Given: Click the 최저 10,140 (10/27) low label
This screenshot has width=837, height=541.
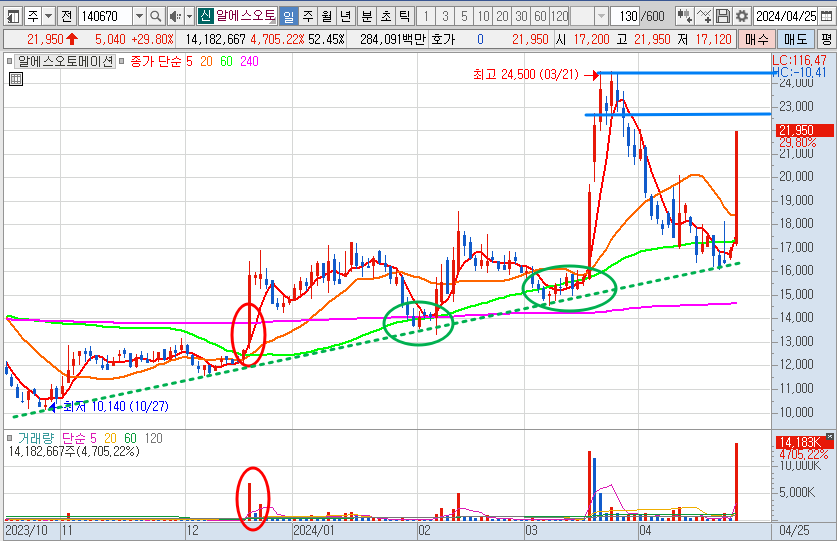Looking at the screenshot, I should [x=116, y=406].
